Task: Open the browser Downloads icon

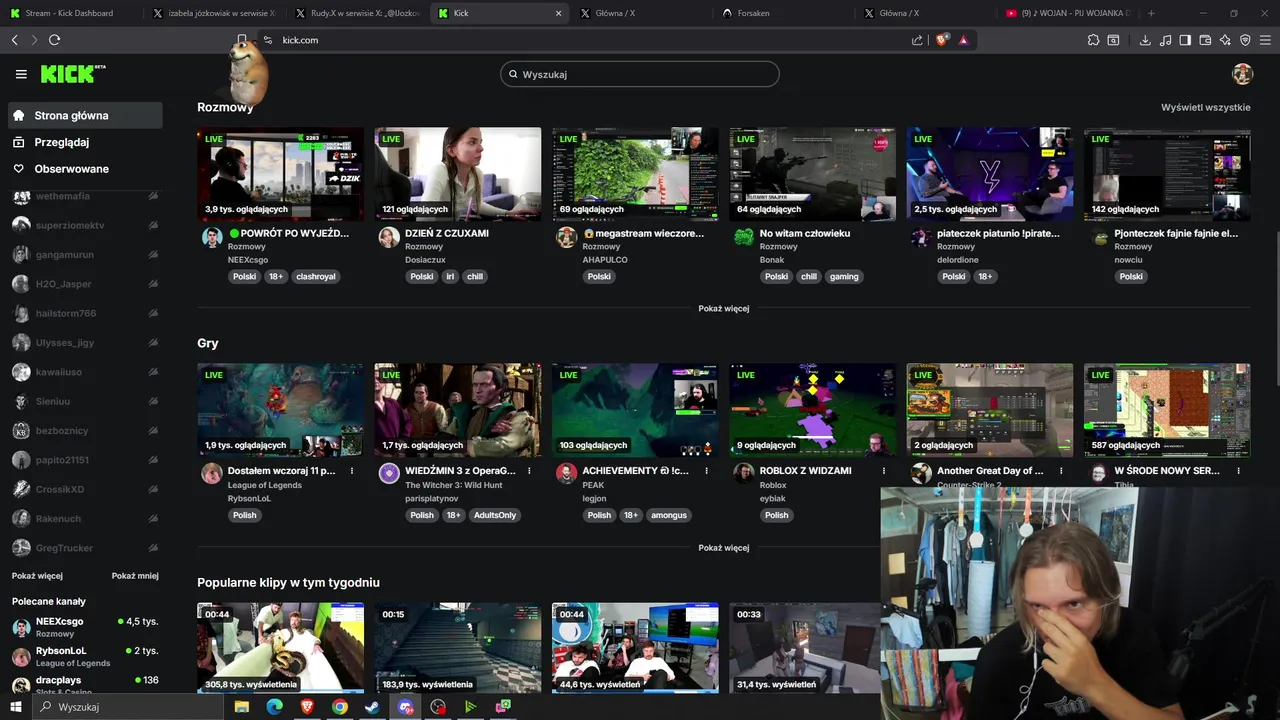Action: (1145, 40)
